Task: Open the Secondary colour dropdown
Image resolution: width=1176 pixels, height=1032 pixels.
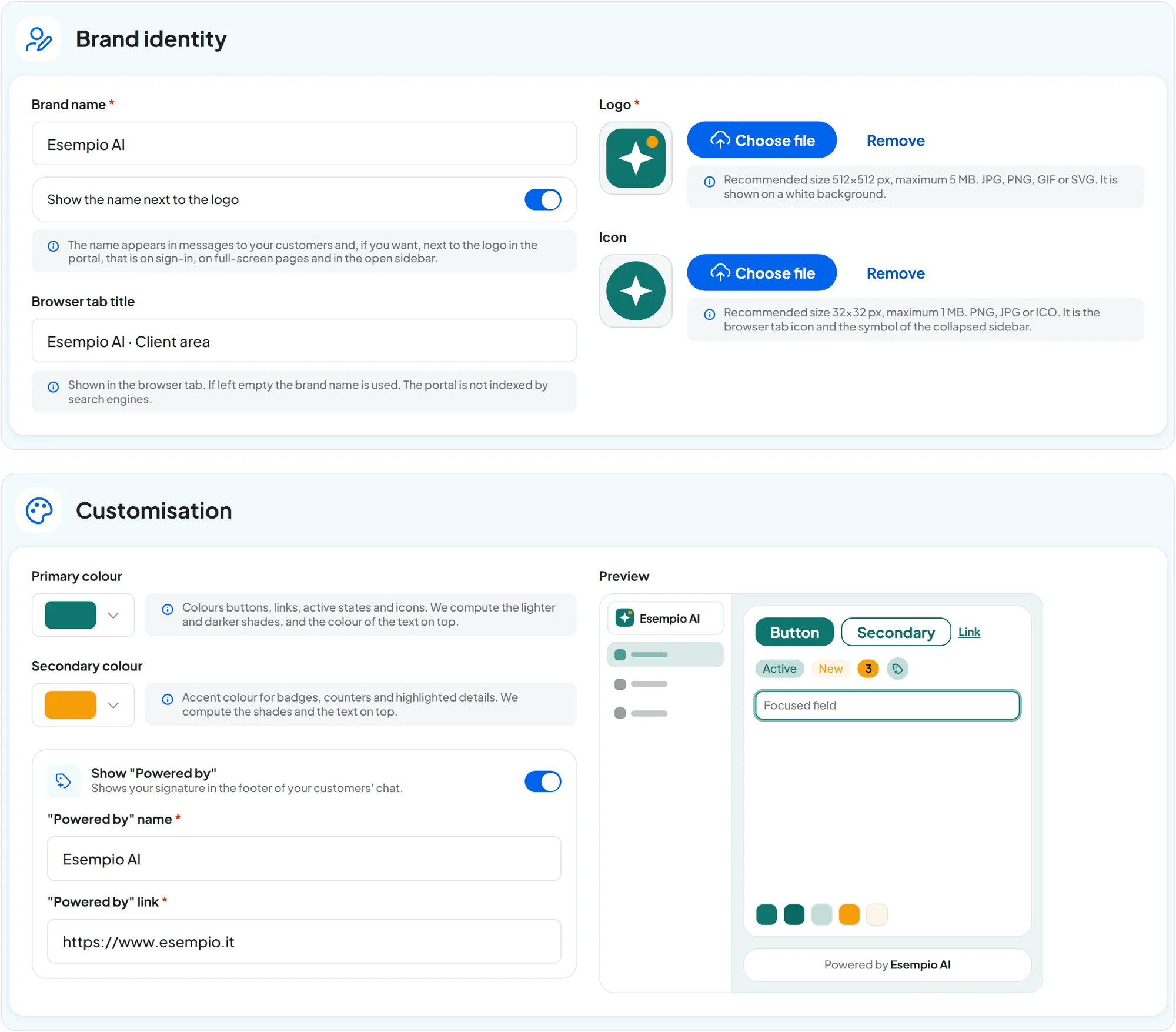Action: (x=113, y=705)
